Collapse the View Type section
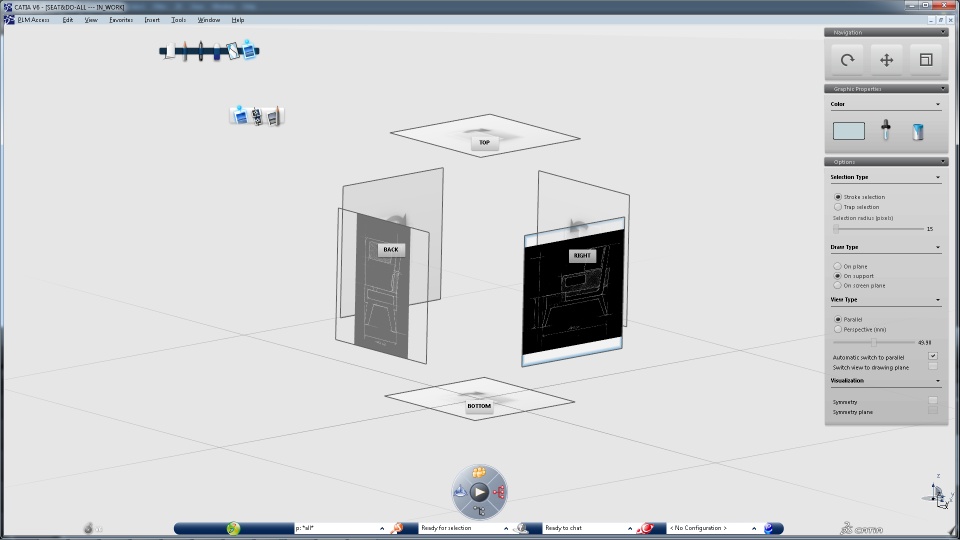 (x=938, y=300)
